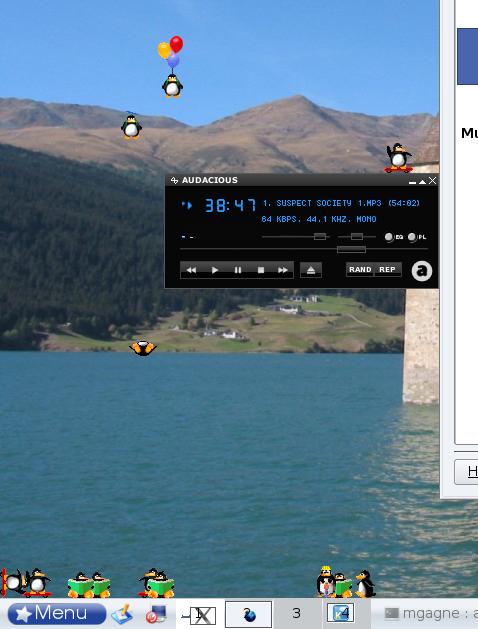Open Audacious menu icon in title bar

coord(174,180)
